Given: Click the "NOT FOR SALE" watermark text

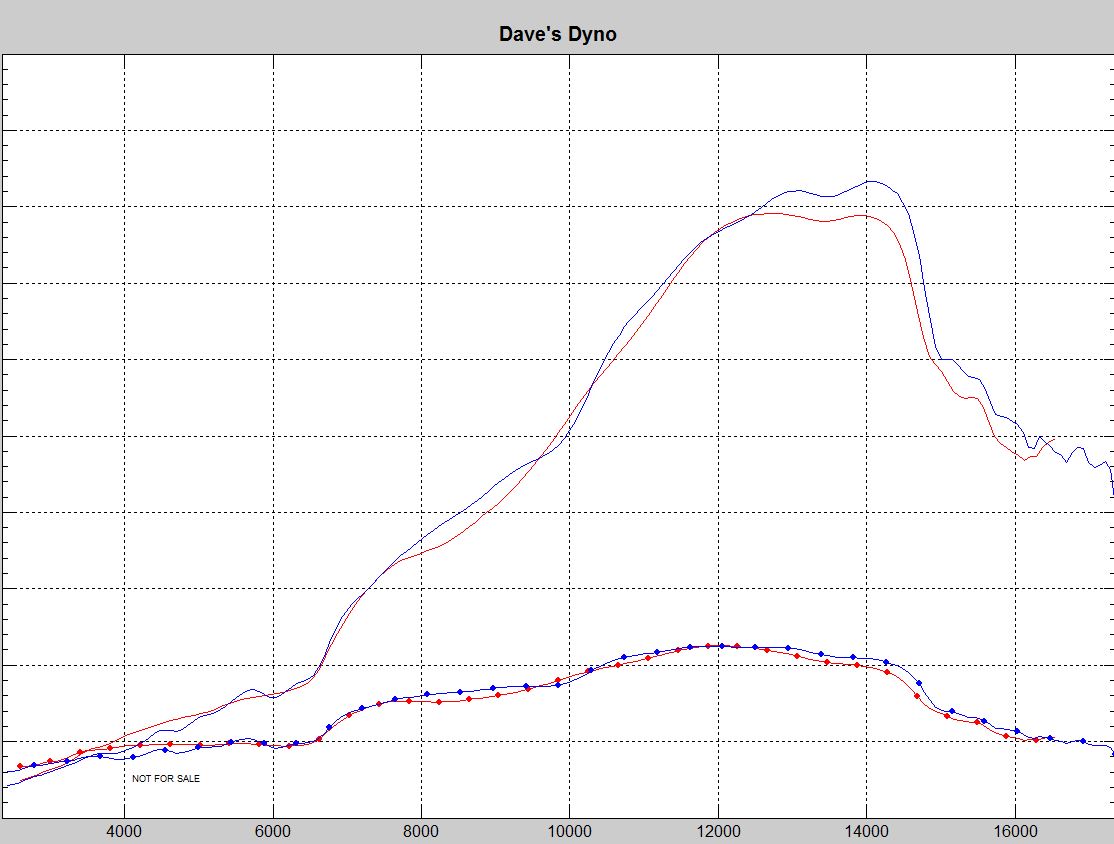Looking at the screenshot, I should coord(165,778).
